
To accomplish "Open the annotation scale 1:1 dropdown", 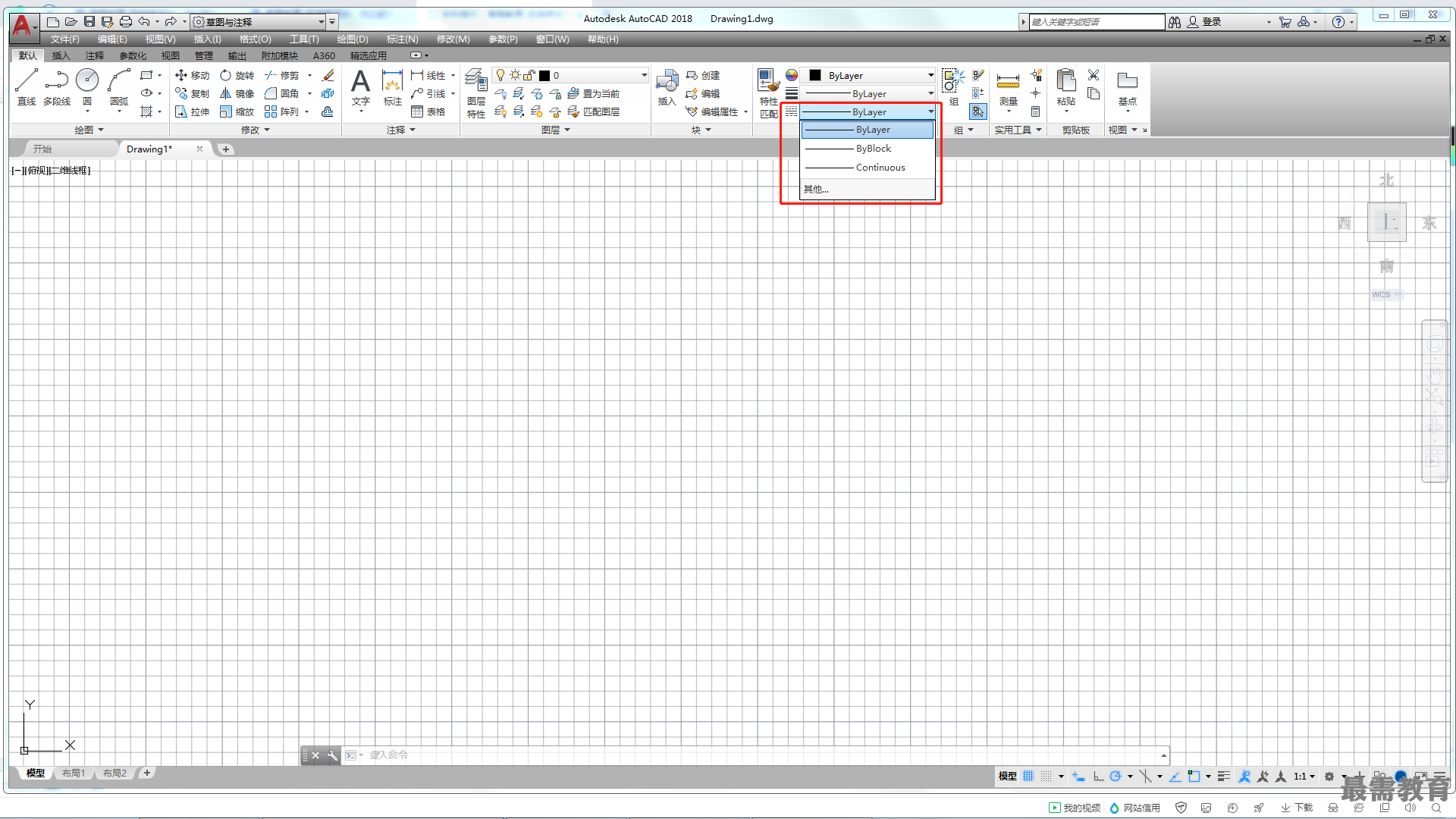I will 1304,776.
